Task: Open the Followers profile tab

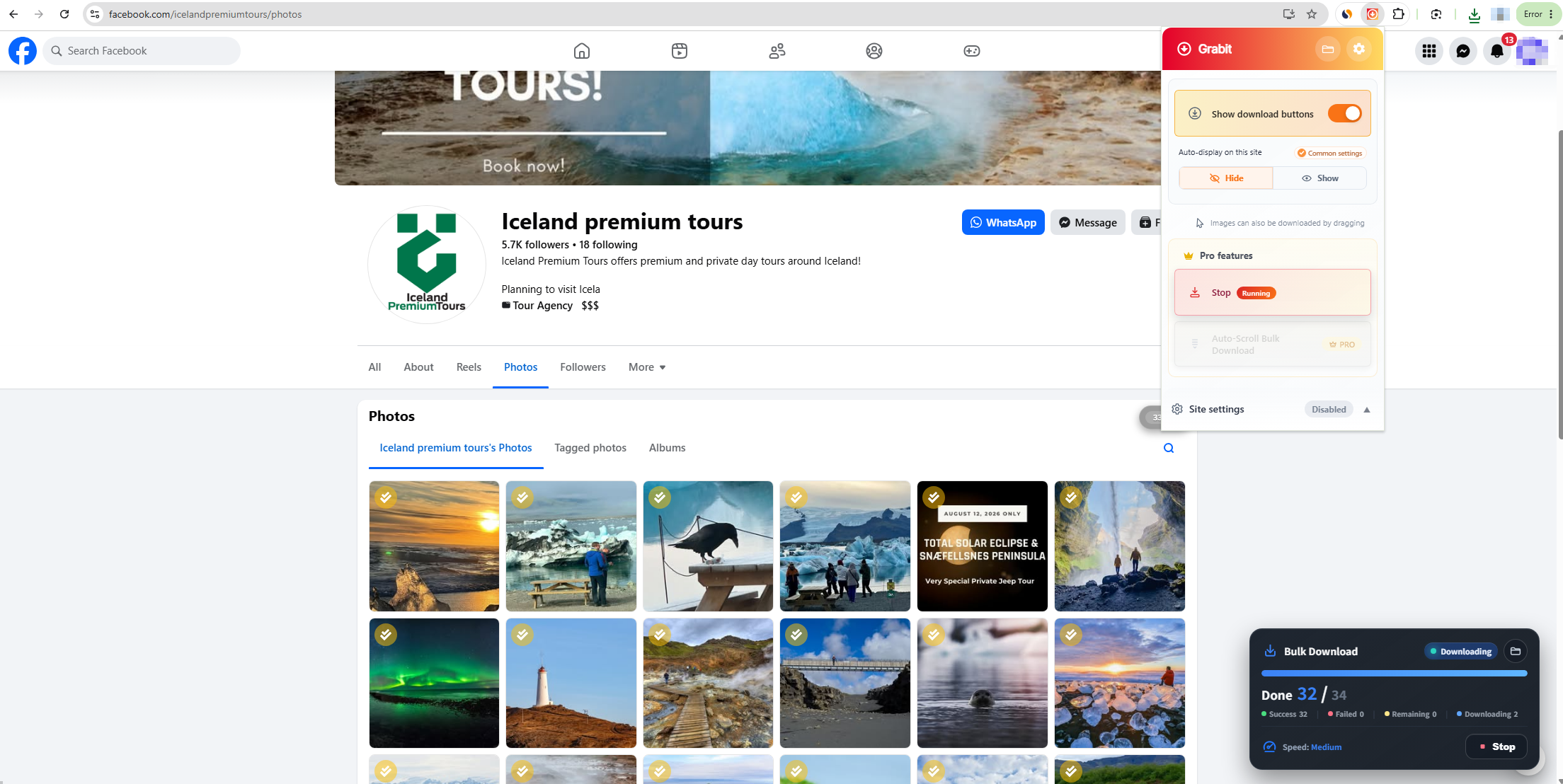Action: (583, 367)
